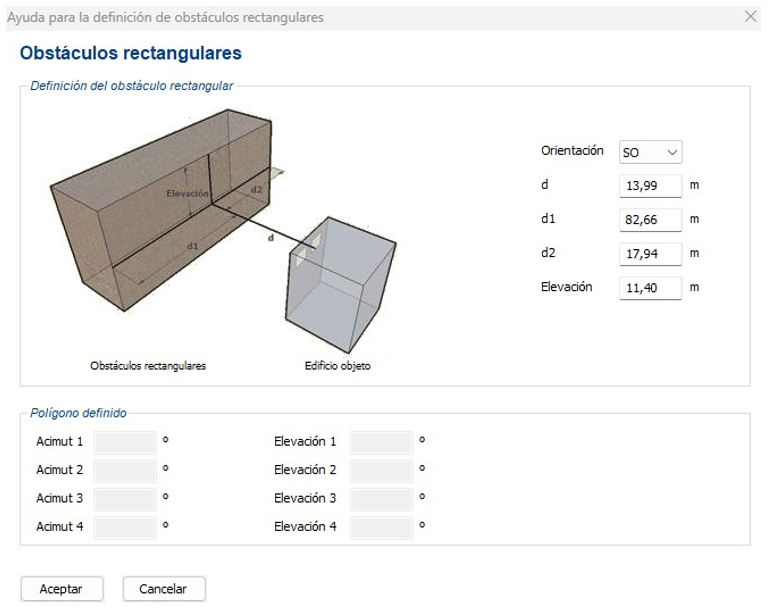Focus the Acimut 4 field
The image size is (768, 611).
[x=125, y=528]
